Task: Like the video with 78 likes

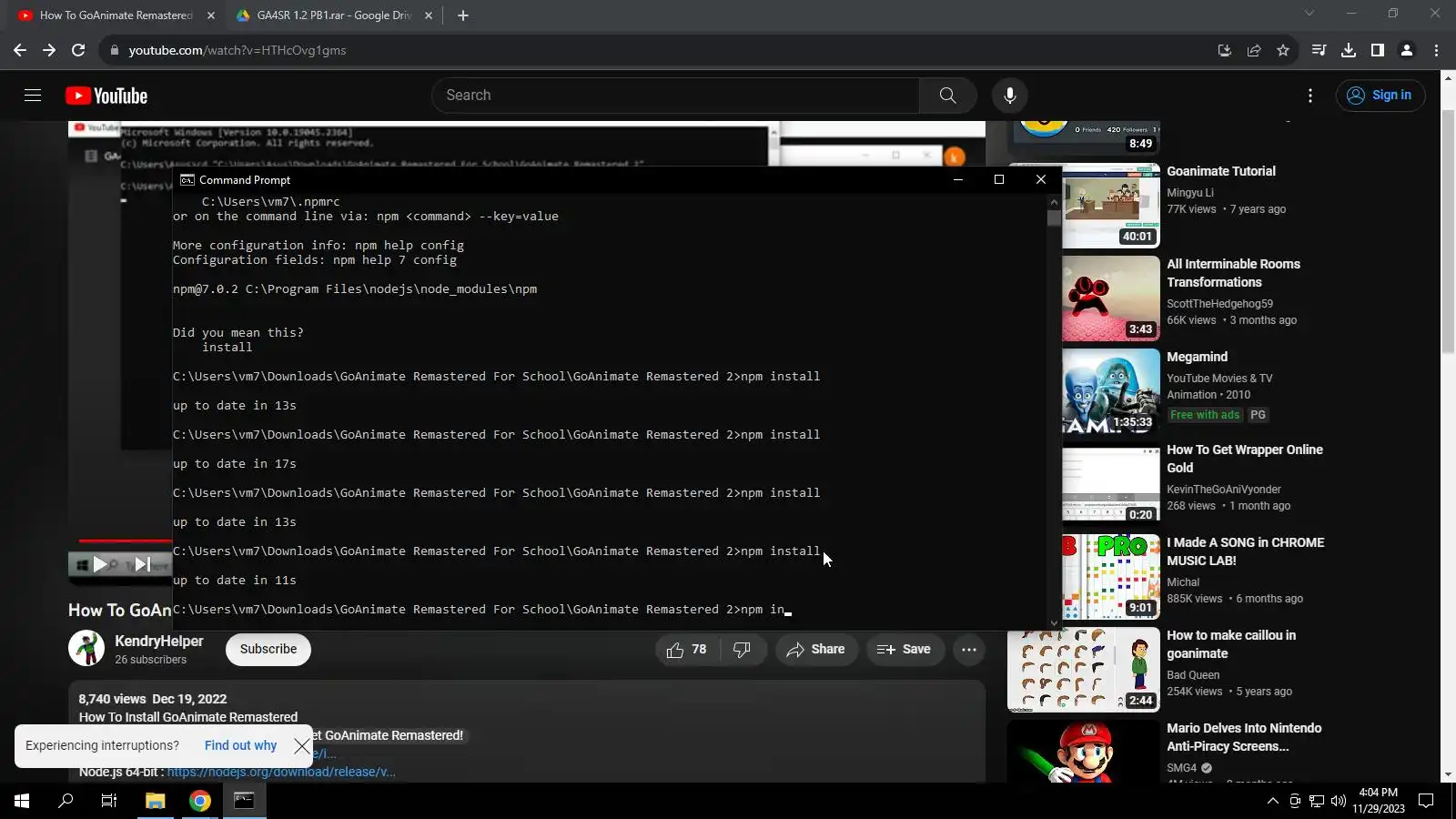Action: 687,650
